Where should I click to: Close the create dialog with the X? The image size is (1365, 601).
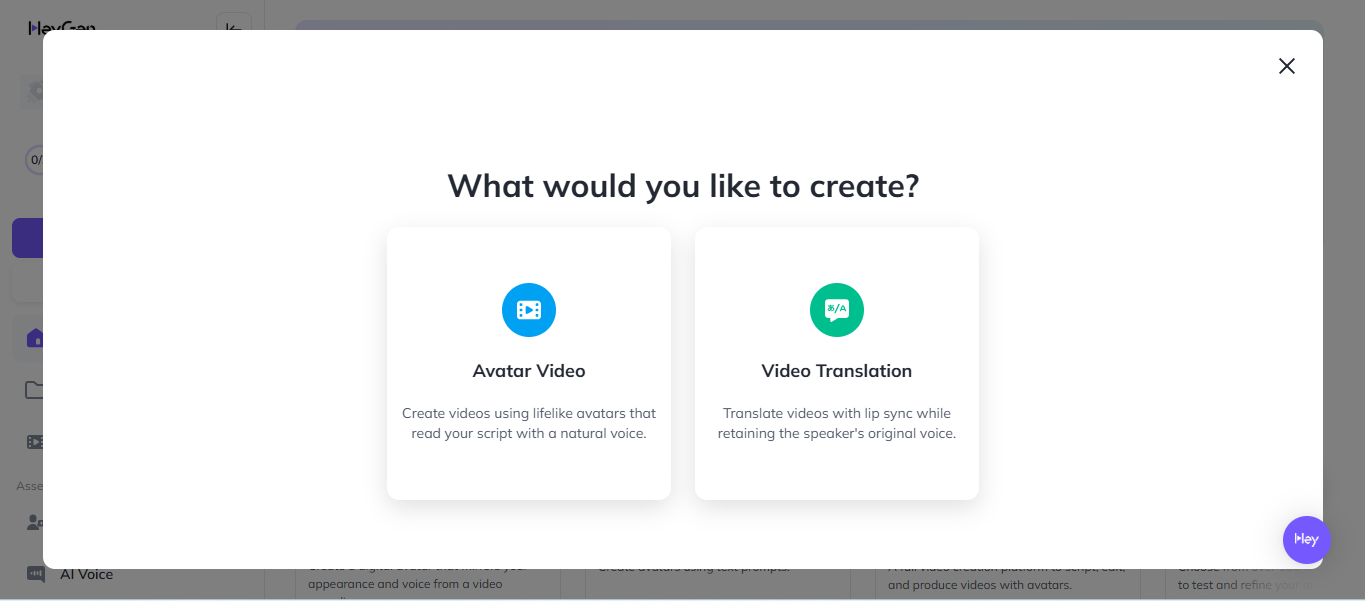(x=1287, y=66)
